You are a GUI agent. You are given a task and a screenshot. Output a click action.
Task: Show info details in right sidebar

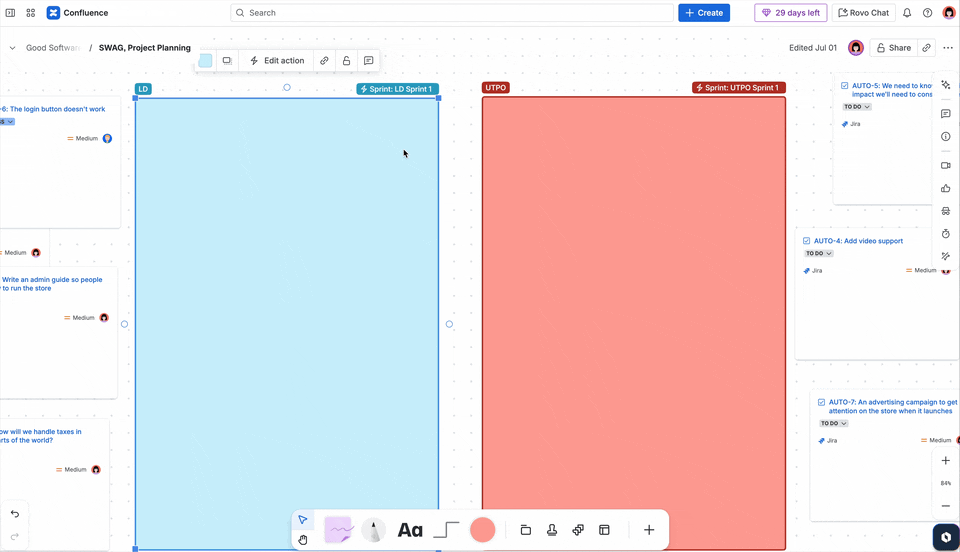pos(946,136)
